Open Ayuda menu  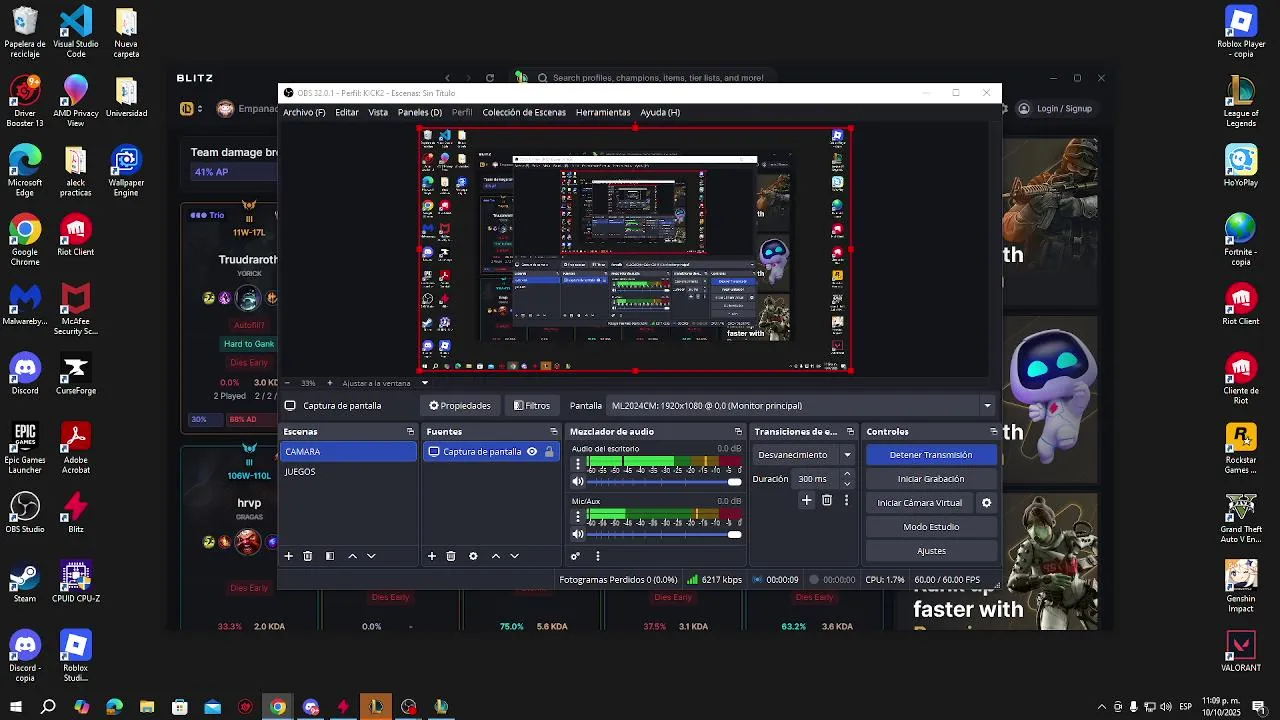[x=660, y=112]
